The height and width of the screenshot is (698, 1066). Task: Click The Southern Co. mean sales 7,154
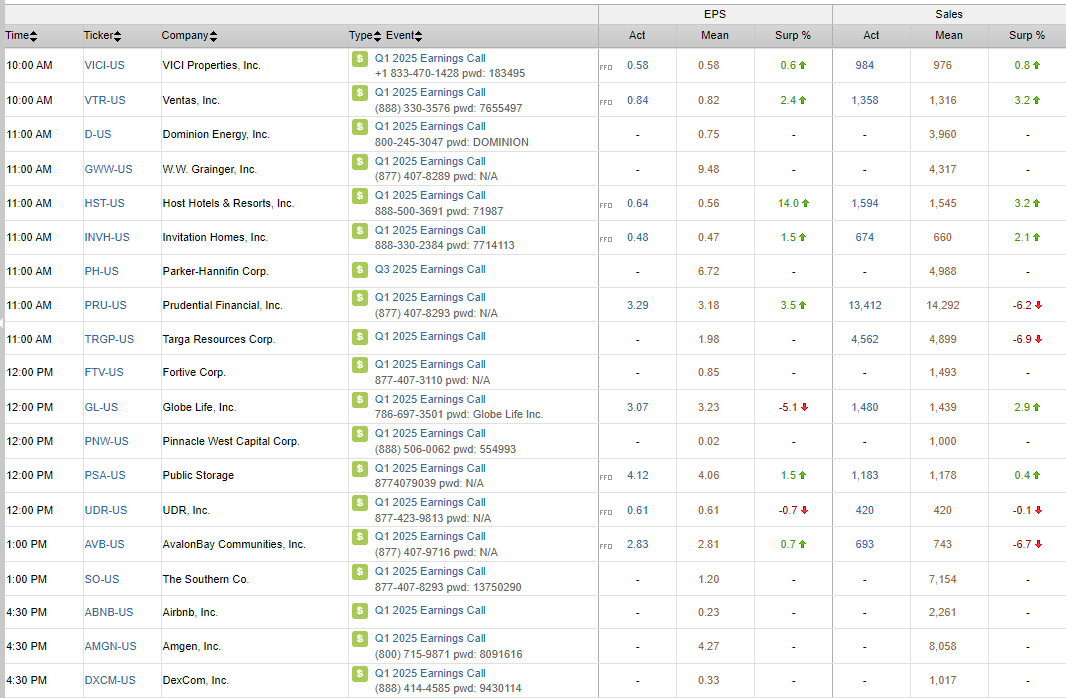pos(942,579)
